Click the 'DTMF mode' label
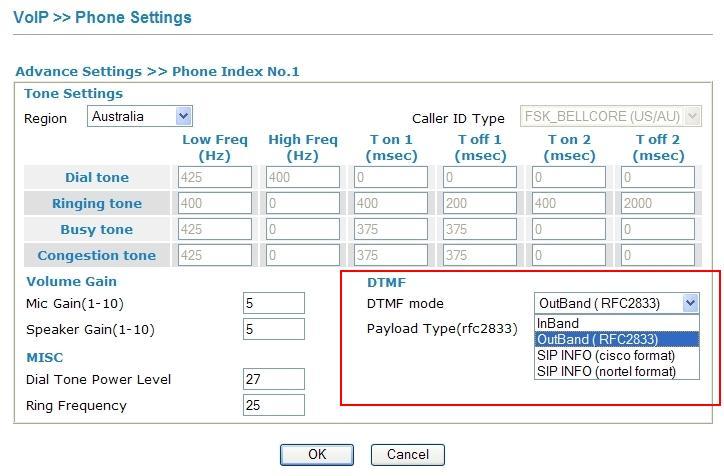 [x=405, y=303]
